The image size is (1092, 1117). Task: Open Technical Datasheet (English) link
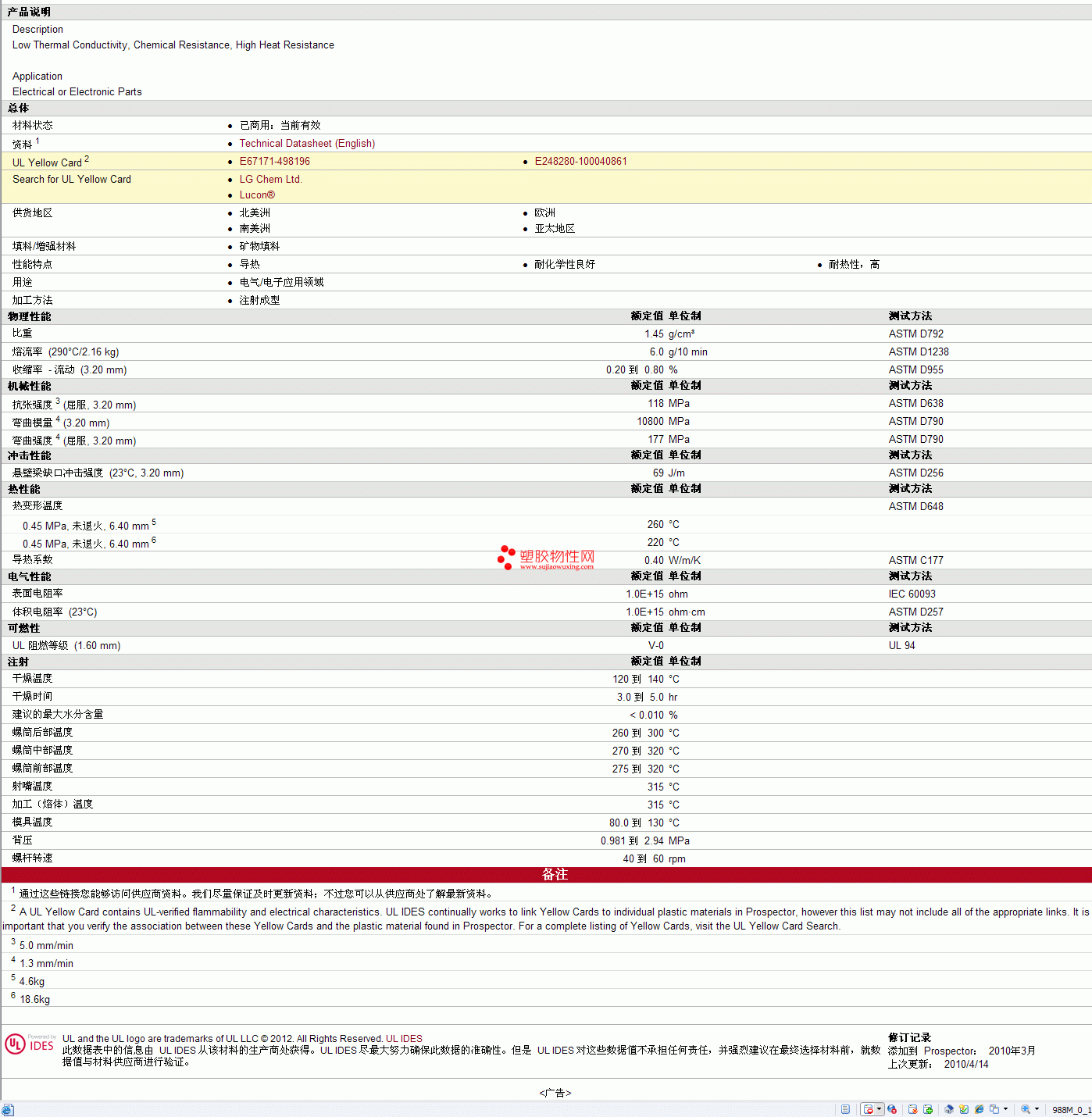tap(307, 144)
